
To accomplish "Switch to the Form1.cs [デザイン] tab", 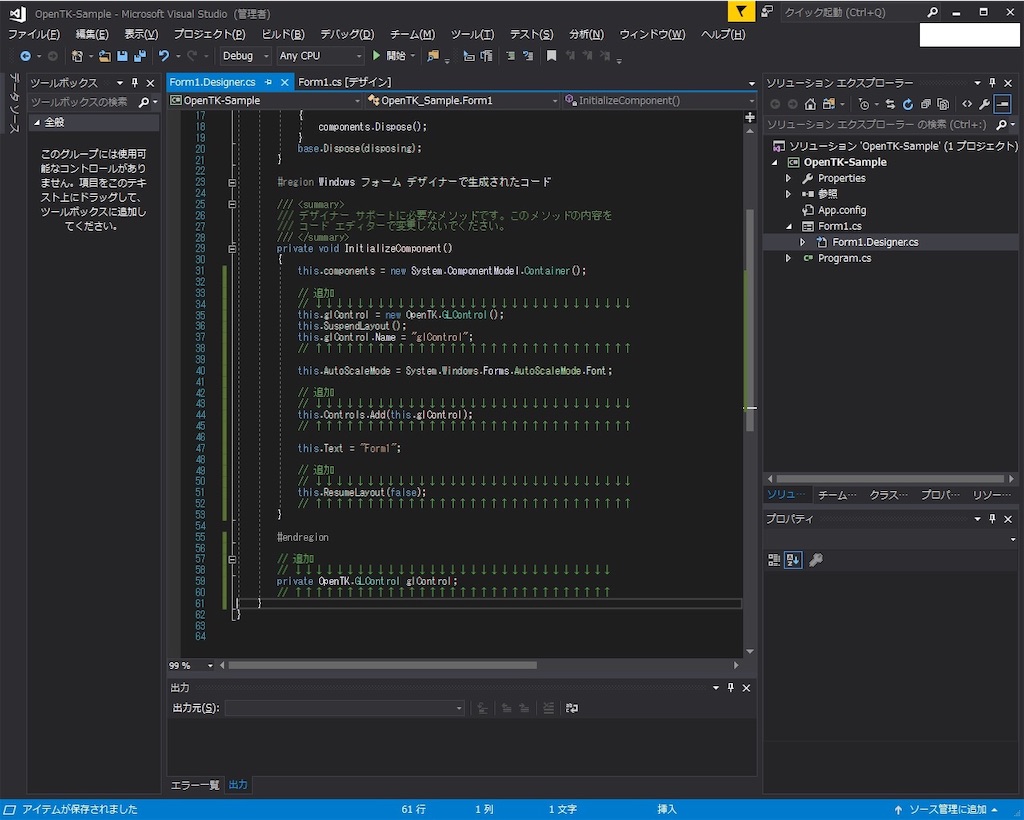I will click(344, 82).
